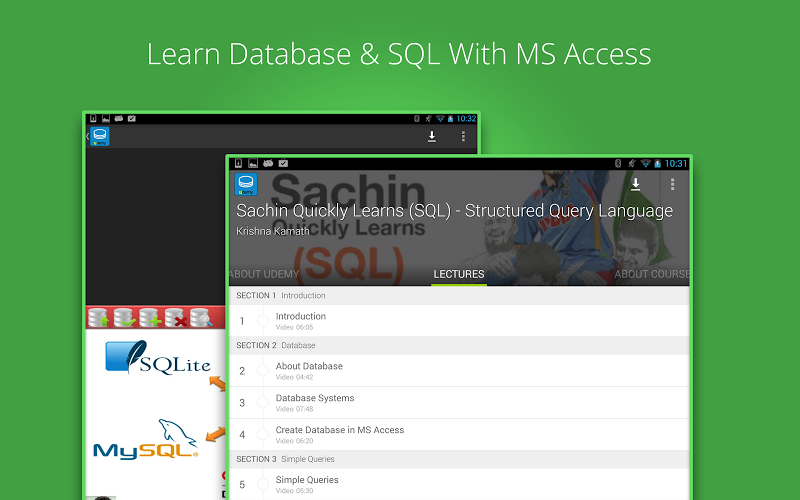800x500 pixels.
Task: Click the SECTION 3 Simple Queries header
Action: 459,459
